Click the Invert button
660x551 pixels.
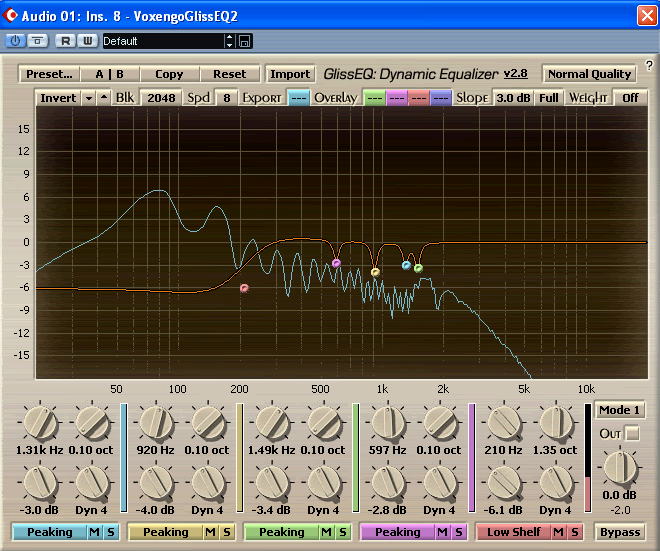(x=58, y=98)
